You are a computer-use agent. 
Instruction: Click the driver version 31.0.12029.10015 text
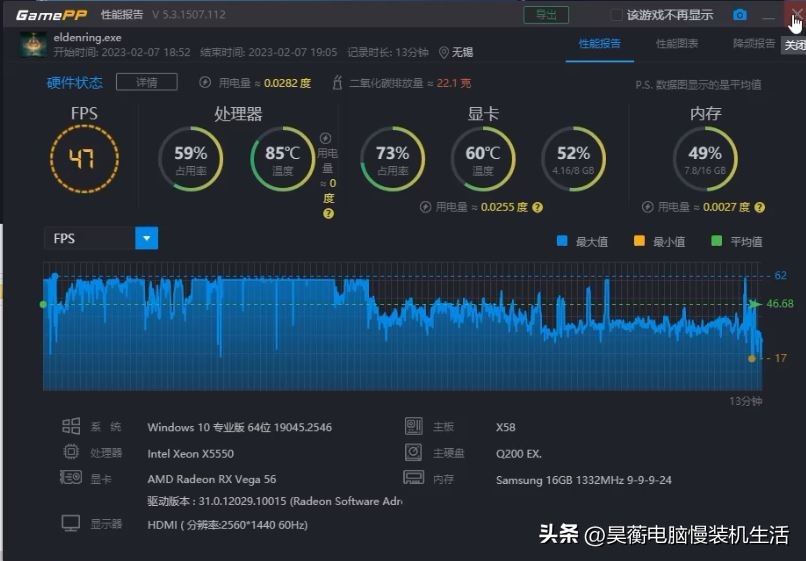coord(274,501)
